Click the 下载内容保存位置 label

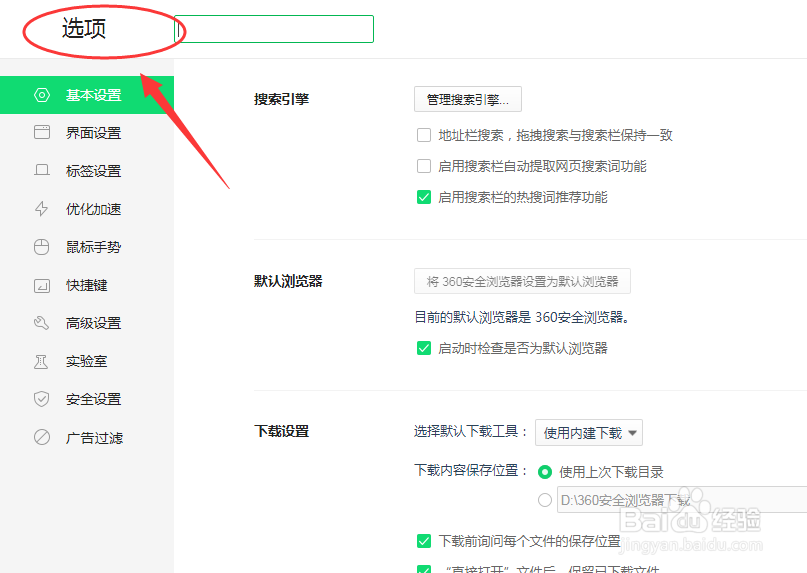pyautogui.click(x=471, y=471)
